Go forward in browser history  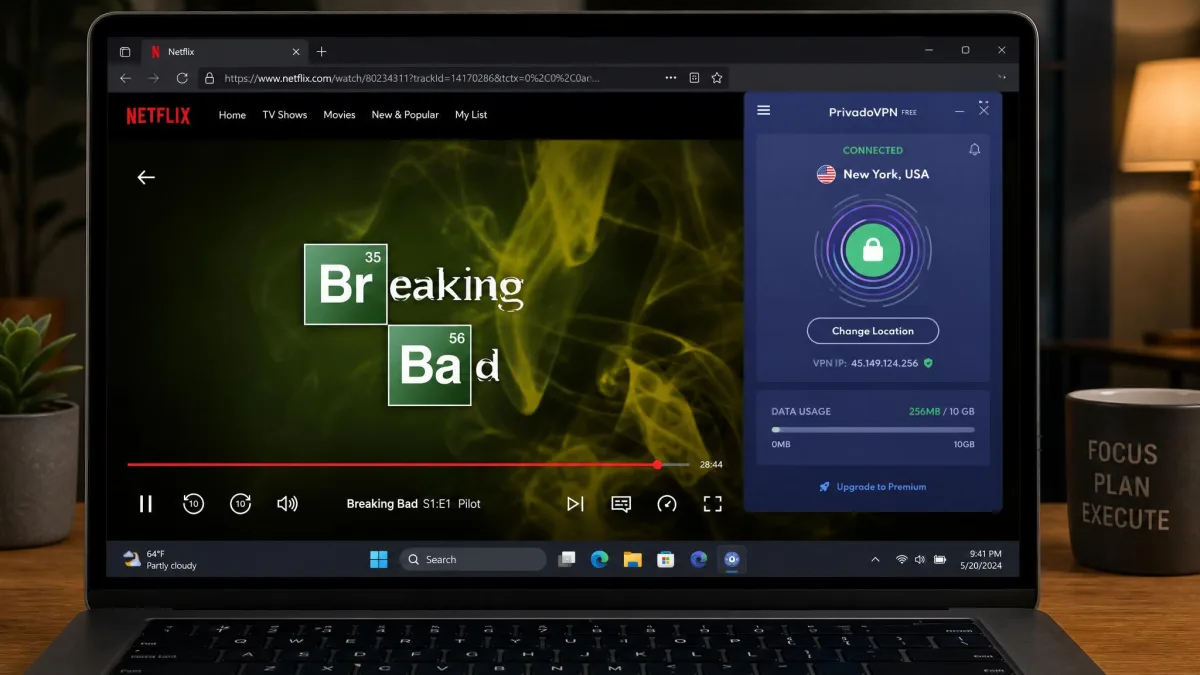(153, 78)
